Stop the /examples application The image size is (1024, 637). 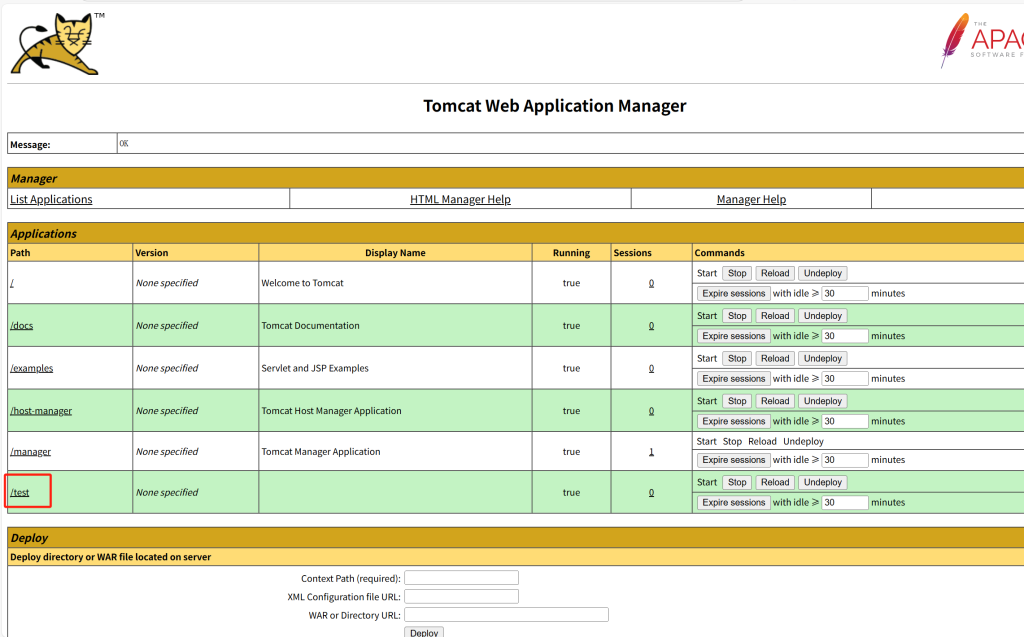[737, 358]
